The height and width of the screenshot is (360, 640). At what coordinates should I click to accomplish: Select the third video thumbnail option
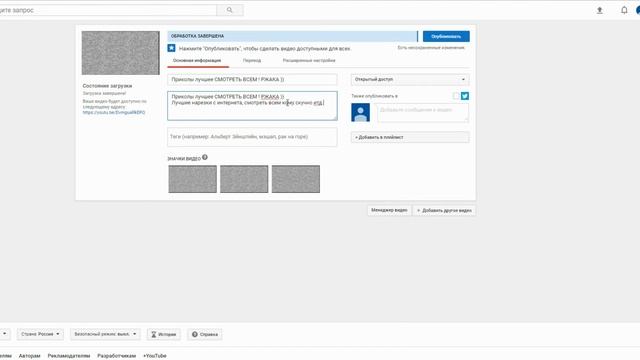[296, 179]
